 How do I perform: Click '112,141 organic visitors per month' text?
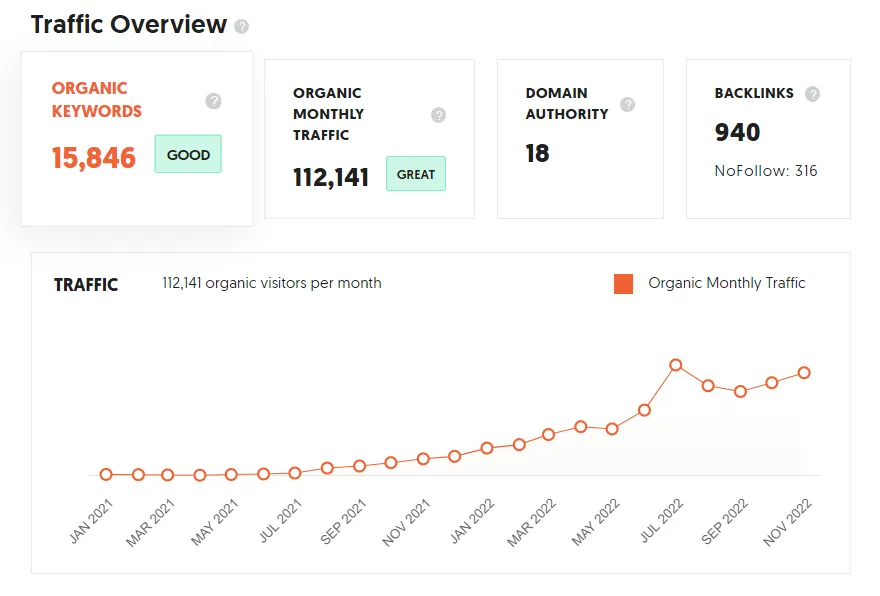coord(272,283)
